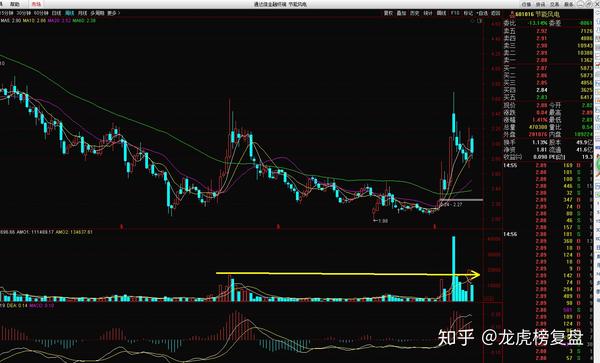Click the 买三 bid row
Image resolution: width=600 pixels, height=363 pixels.
click(x=548, y=83)
